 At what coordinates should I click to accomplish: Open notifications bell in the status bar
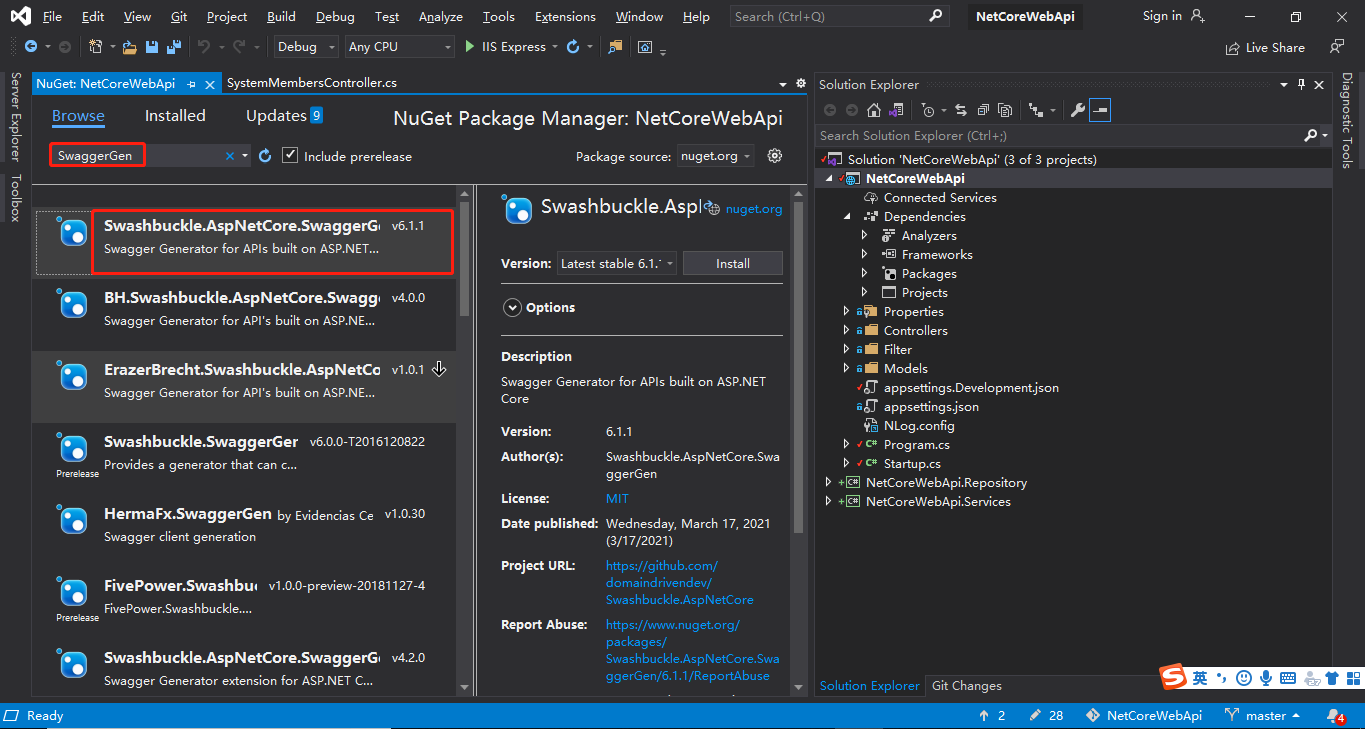click(x=1335, y=716)
